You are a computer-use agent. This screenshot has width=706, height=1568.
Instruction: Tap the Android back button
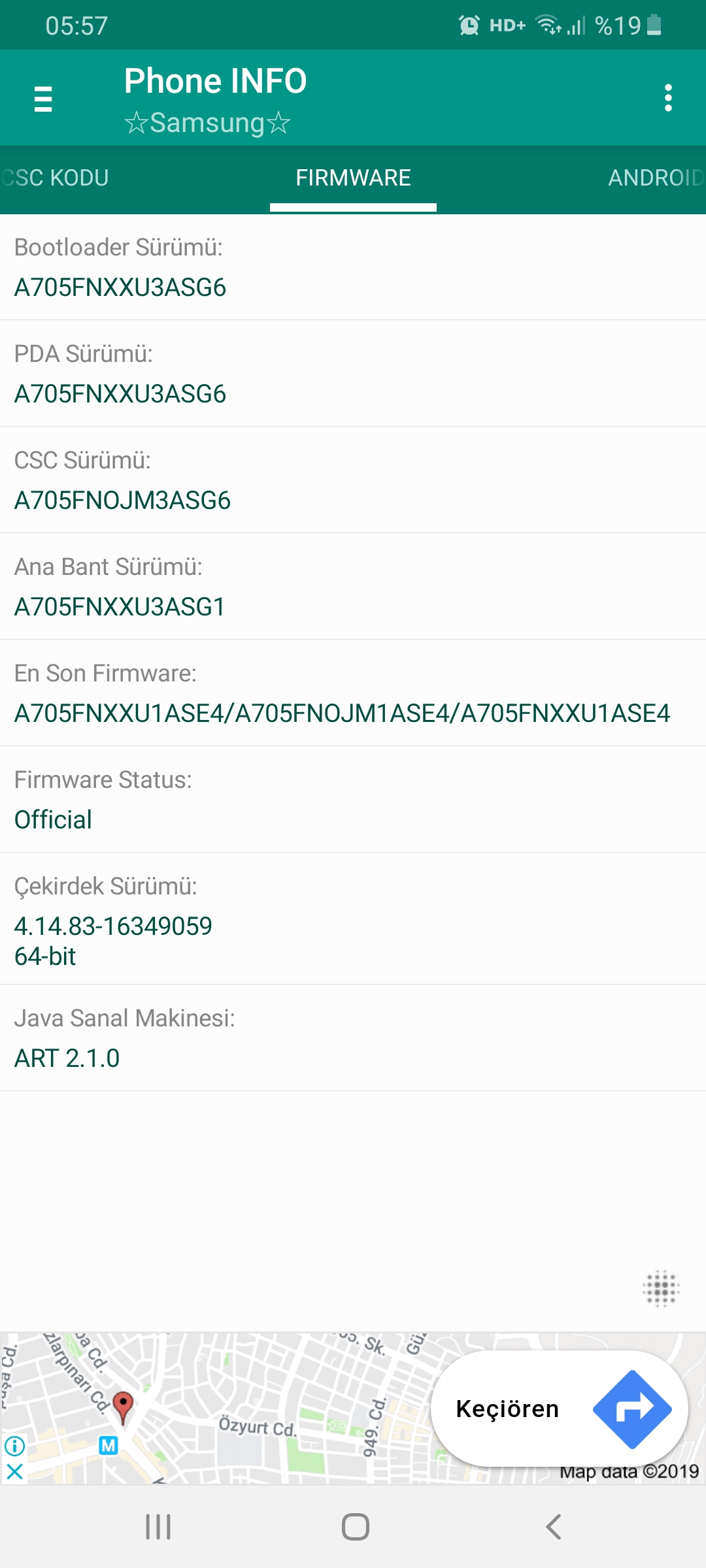pyautogui.click(x=553, y=1527)
